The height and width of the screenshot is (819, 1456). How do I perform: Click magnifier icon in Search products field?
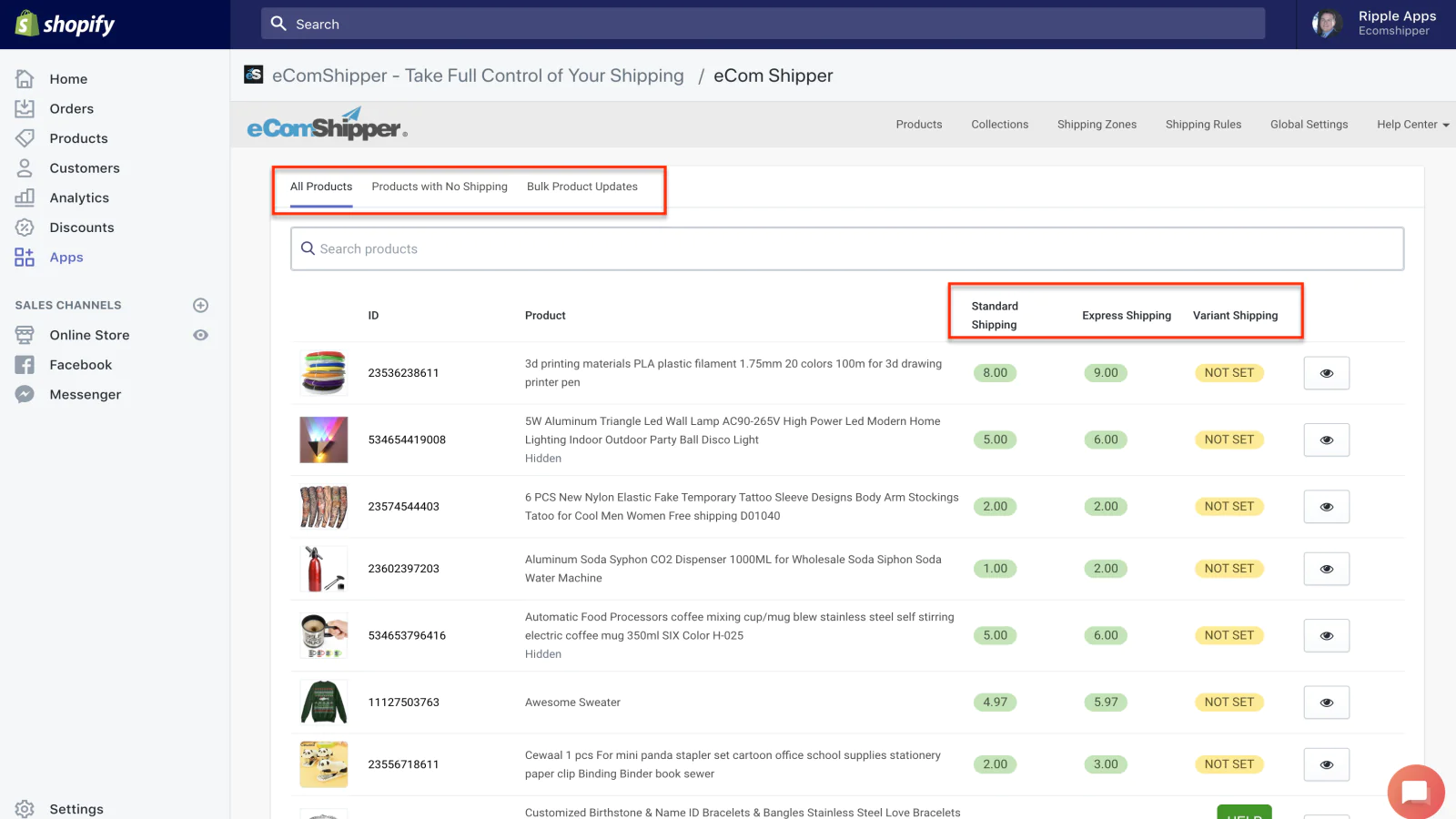coord(308,248)
